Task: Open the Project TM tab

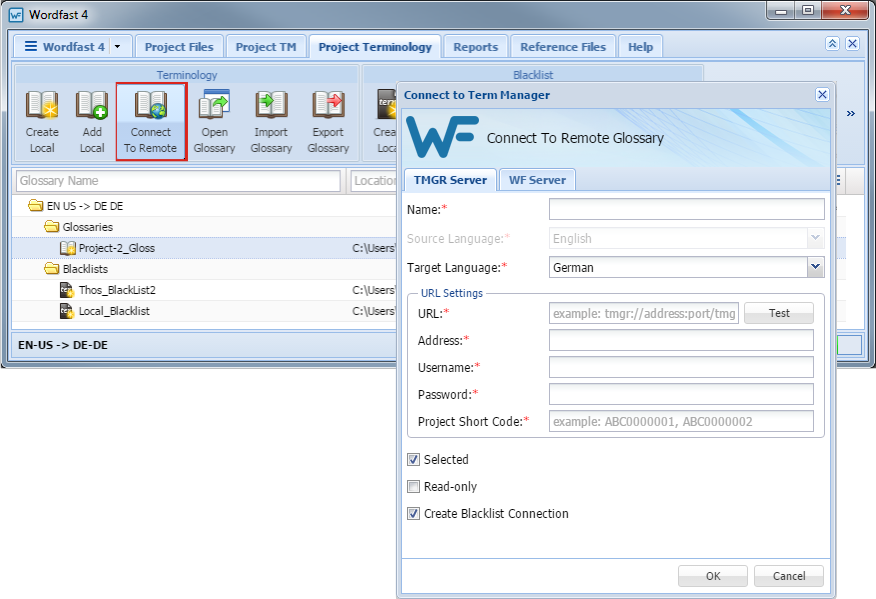Action: tap(266, 47)
